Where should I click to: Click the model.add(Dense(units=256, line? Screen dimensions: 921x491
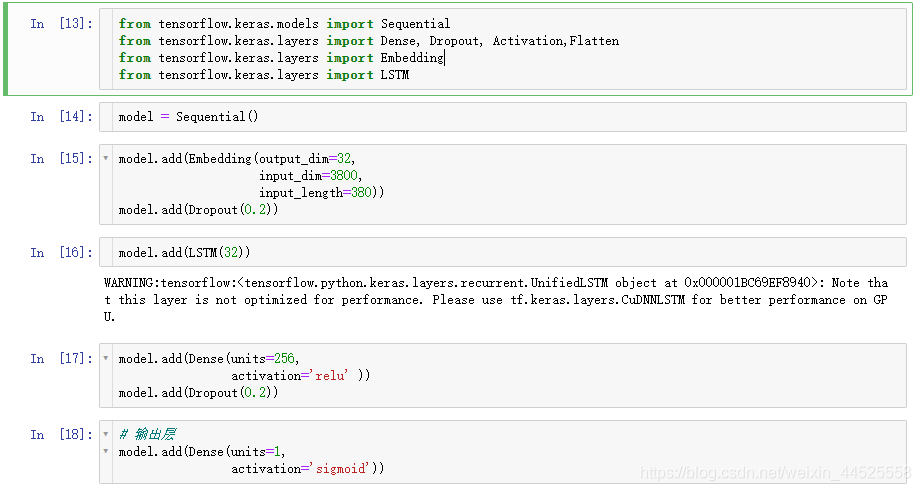coord(209,358)
